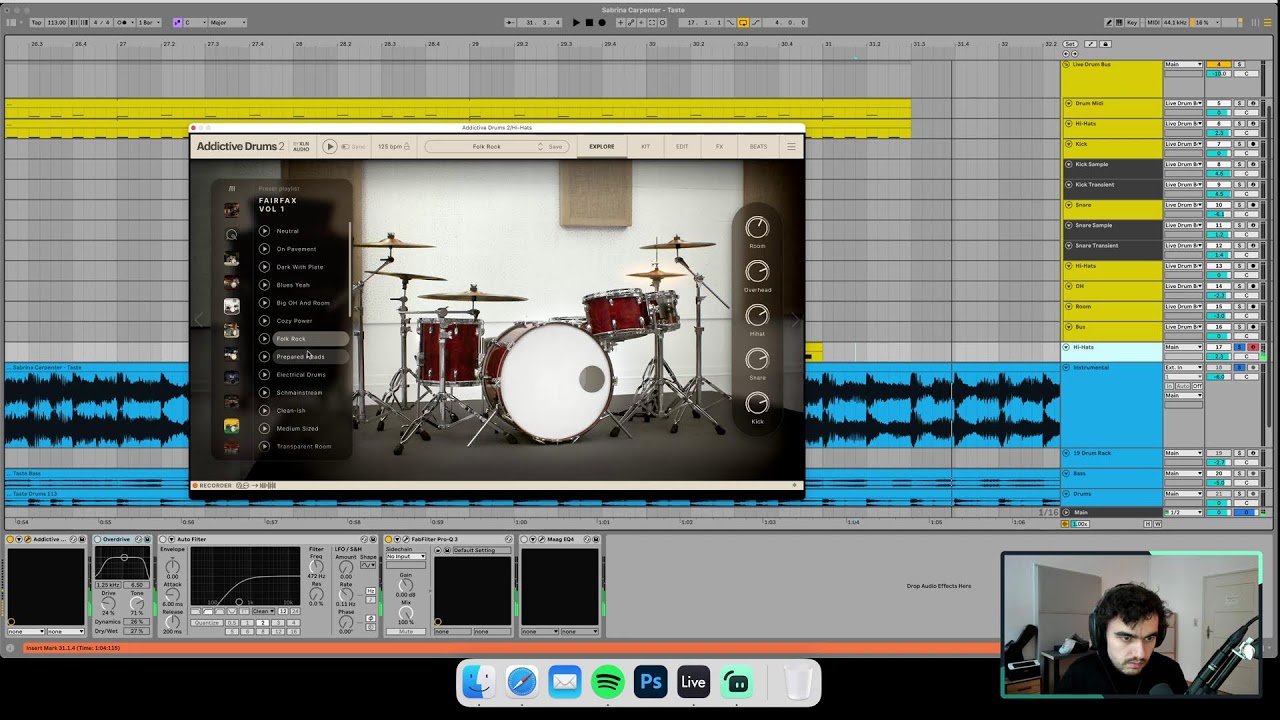This screenshot has width=1280, height=720.
Task: Open Safari from the Dock
Action: [x=521, y=683]
